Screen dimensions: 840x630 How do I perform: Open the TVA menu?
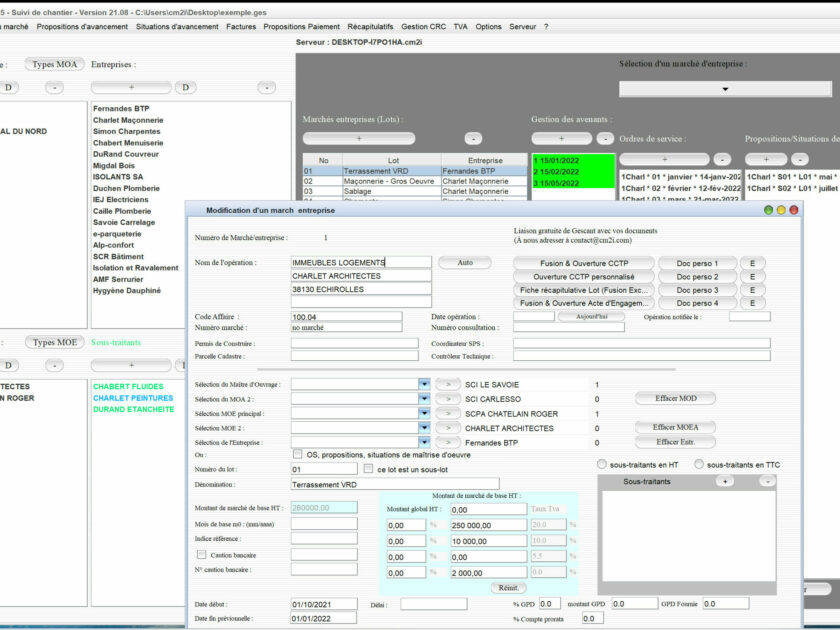coord(460,26)
